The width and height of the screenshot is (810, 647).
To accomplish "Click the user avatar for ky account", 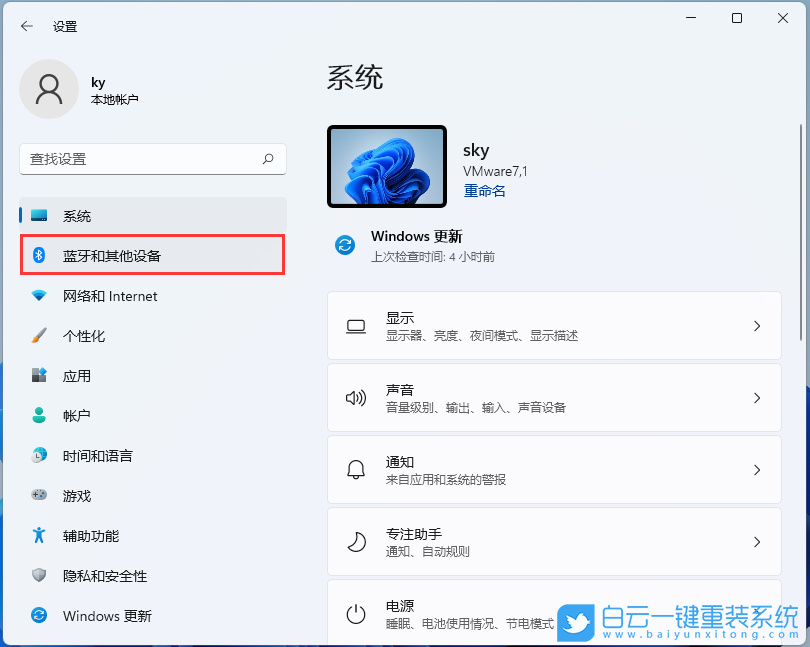I will coord(49,89).
